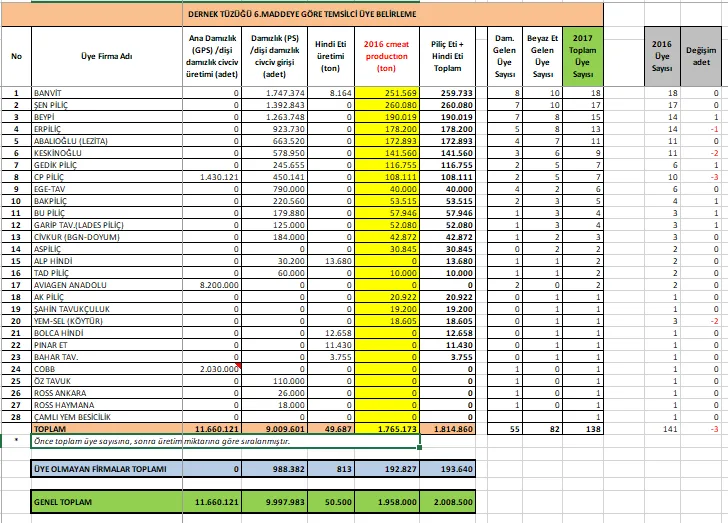
Task: Click the BOLCA HİNDİ cell
Action: (x=107, y=333)
